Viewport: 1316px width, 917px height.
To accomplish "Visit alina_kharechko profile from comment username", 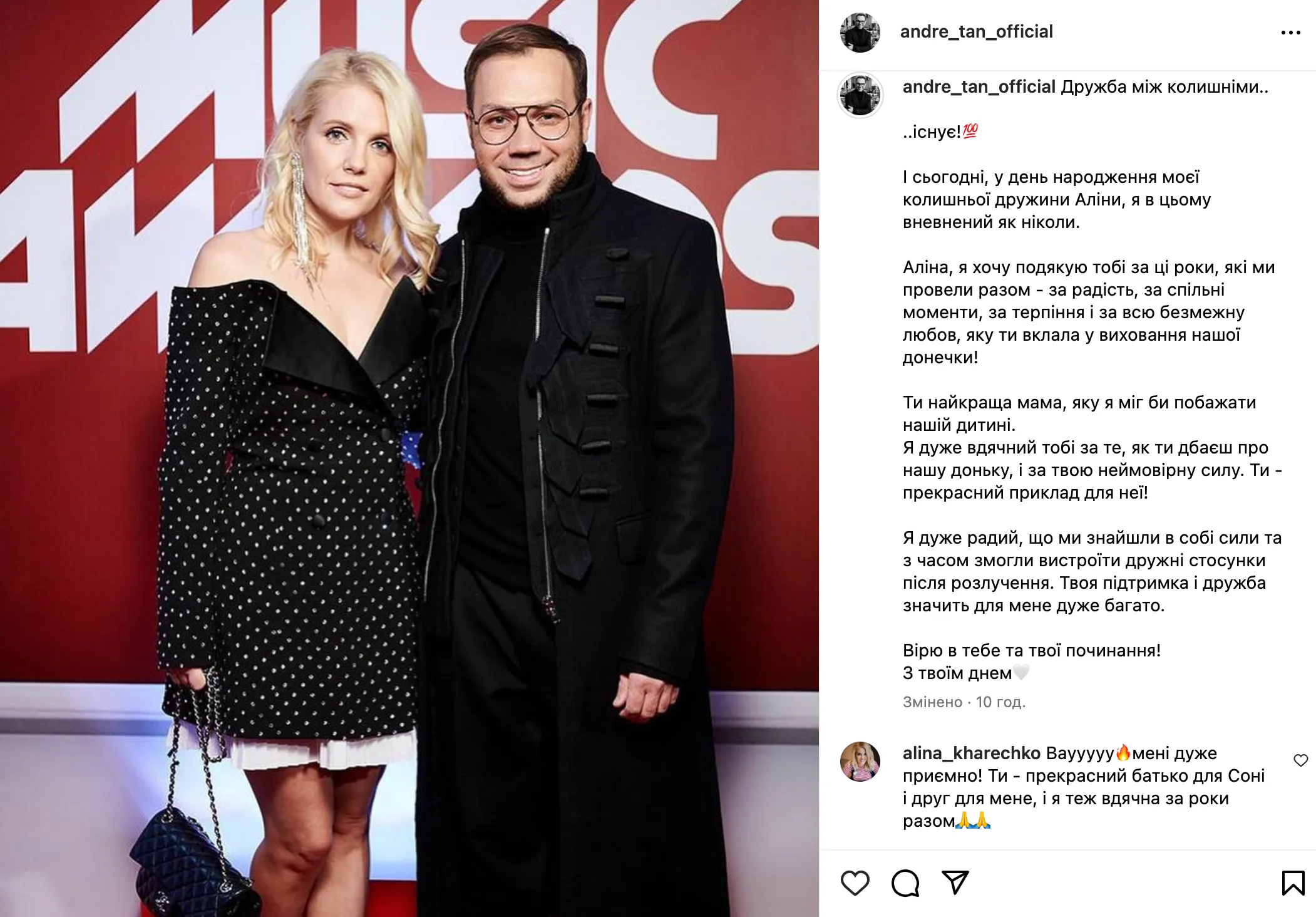I will (972, 754).
